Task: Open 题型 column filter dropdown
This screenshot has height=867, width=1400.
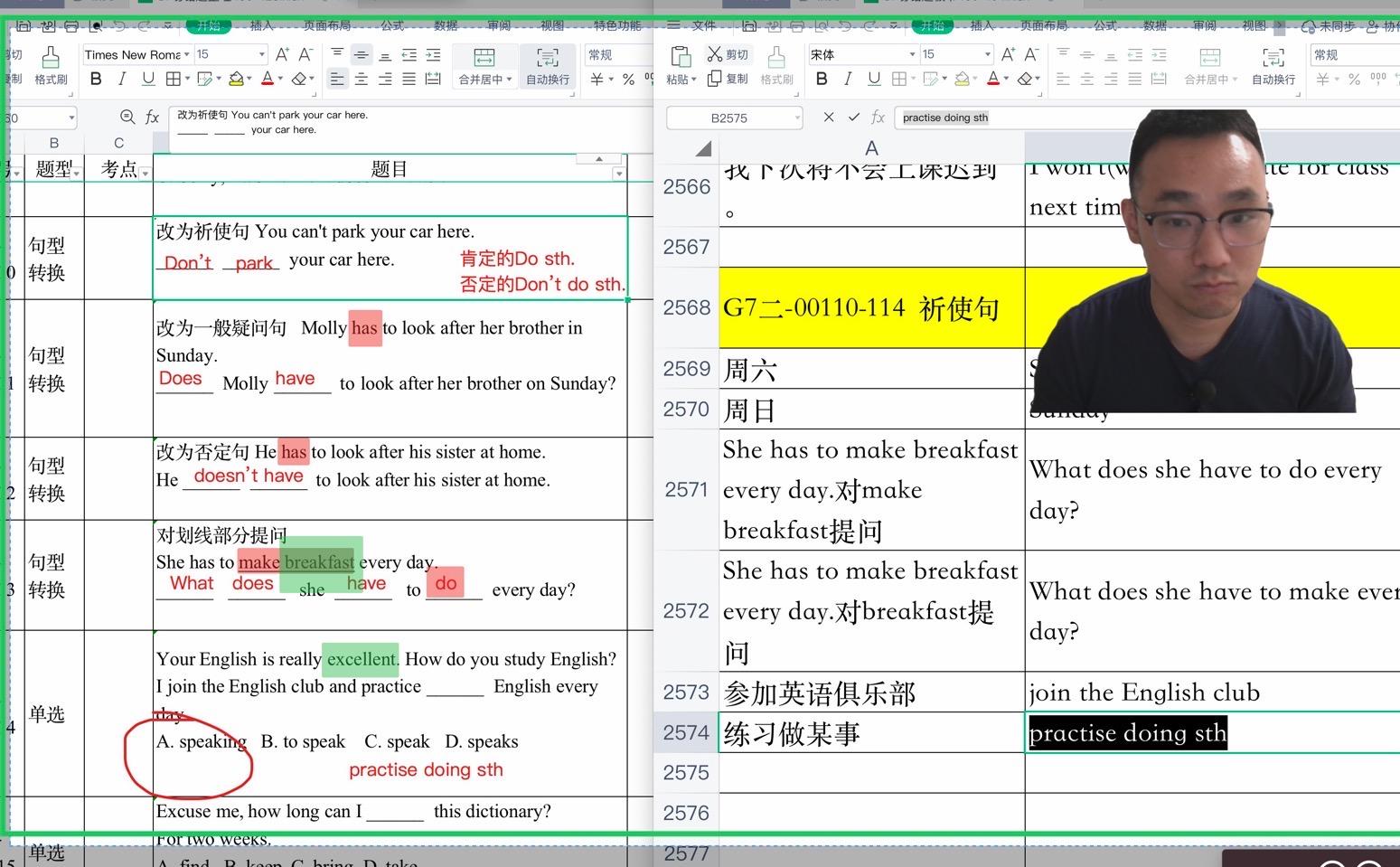Action: pyautogui.click(x=76, y=173)
